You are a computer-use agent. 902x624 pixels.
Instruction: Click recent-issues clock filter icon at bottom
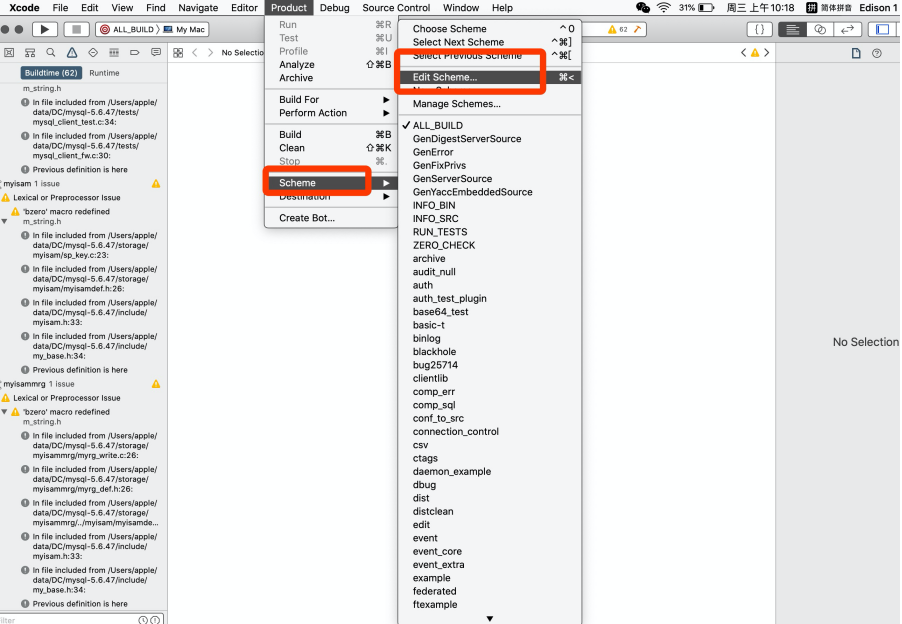143,620
